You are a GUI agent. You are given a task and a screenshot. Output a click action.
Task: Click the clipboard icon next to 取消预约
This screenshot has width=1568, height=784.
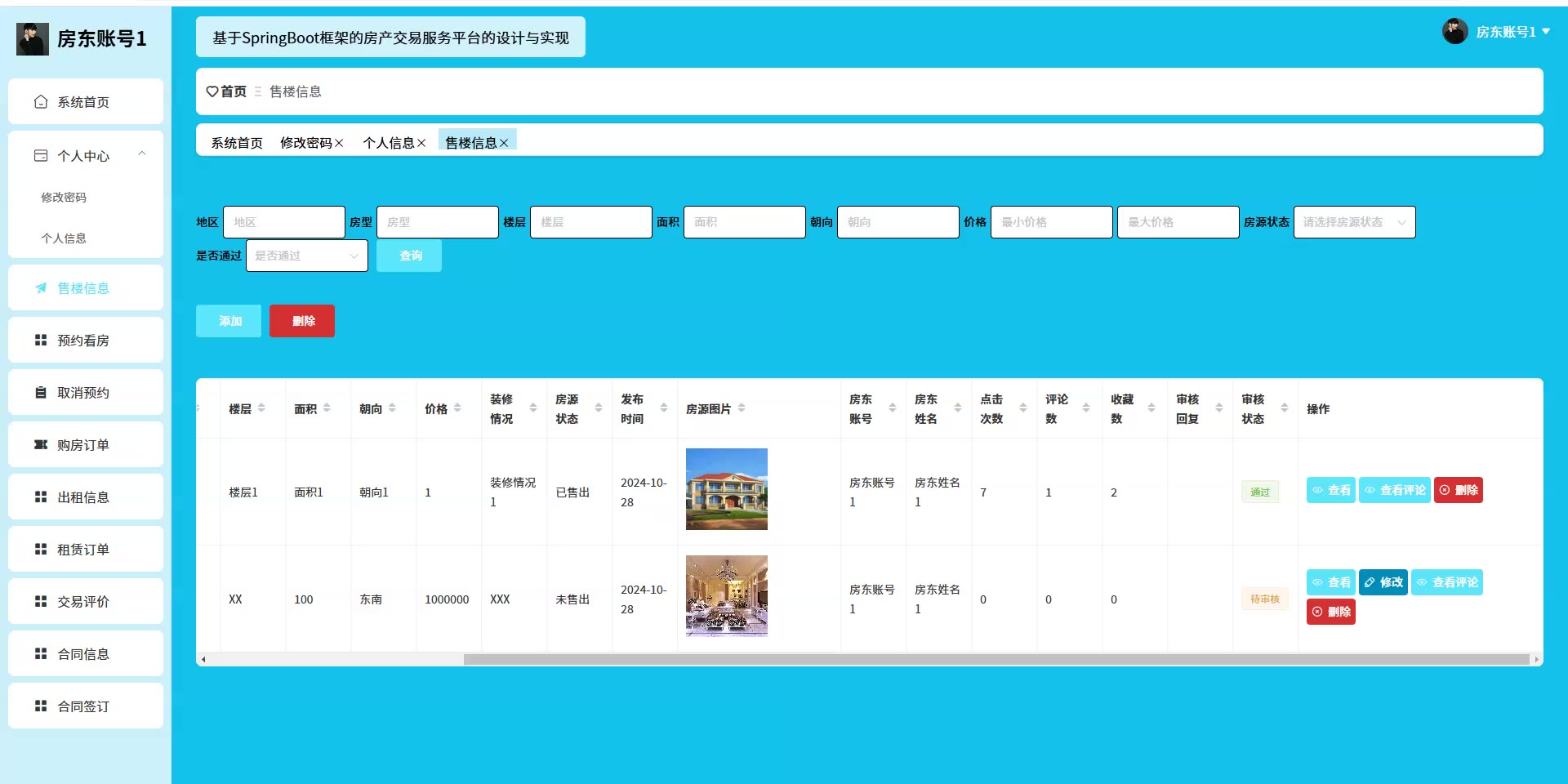[41, 393]
